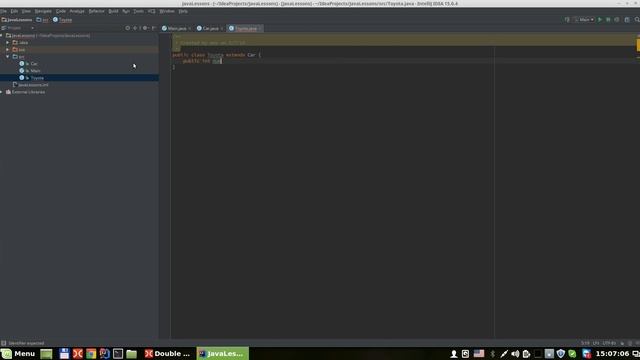Open the Refactor menu

tap(97, 11)
